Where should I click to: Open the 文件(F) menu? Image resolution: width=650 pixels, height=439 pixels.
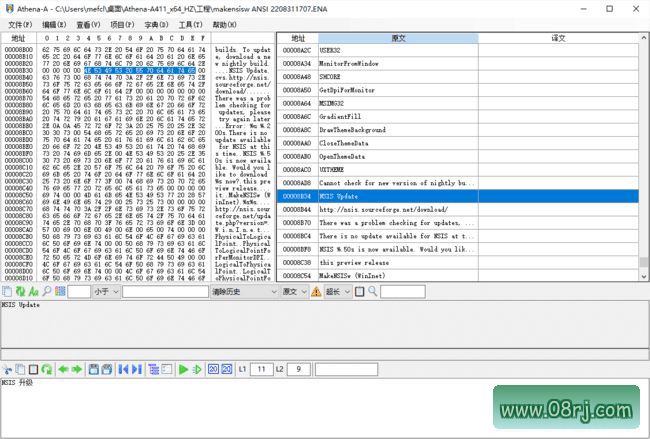(20, 25)
